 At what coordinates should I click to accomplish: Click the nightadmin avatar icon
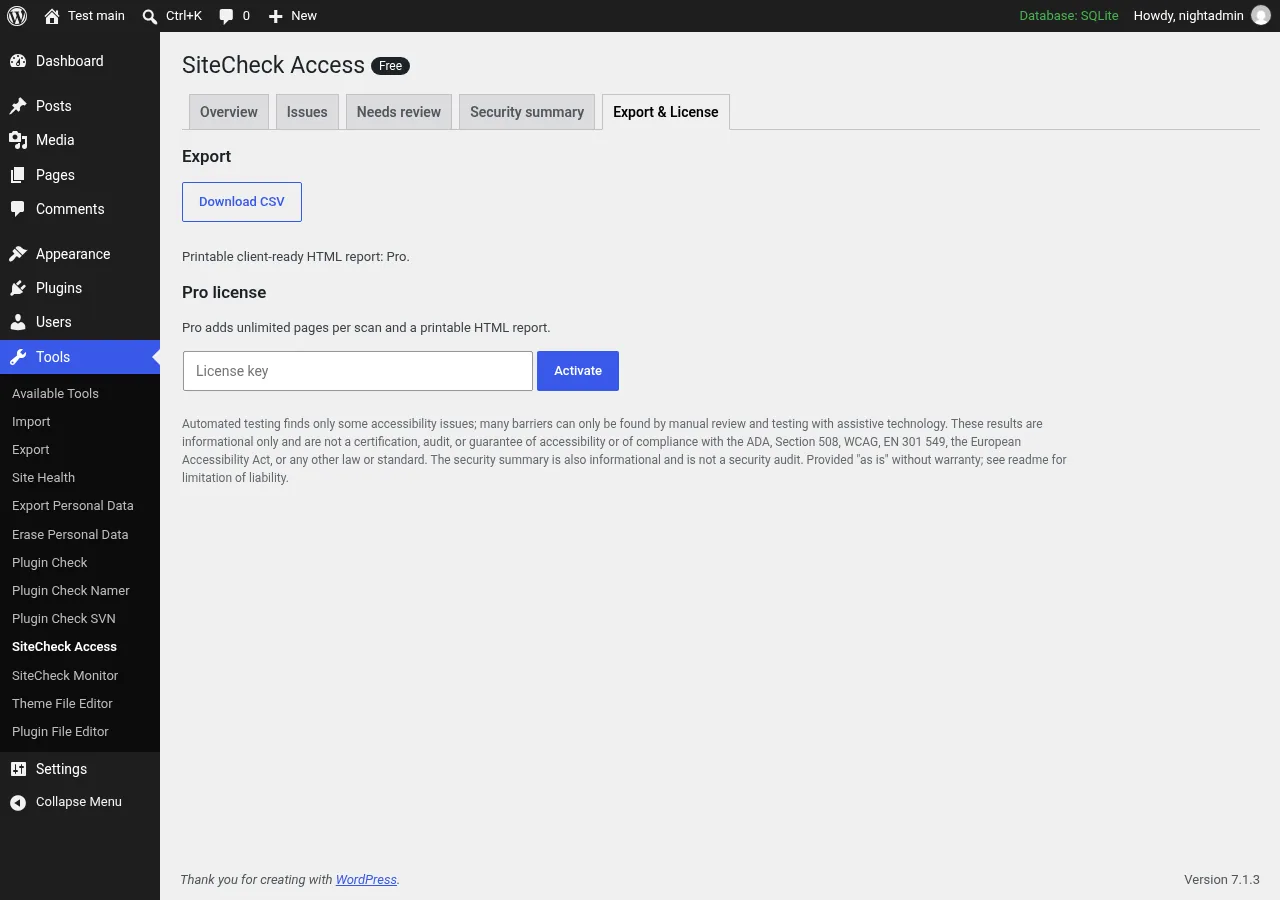click(x=1261, y=16)
